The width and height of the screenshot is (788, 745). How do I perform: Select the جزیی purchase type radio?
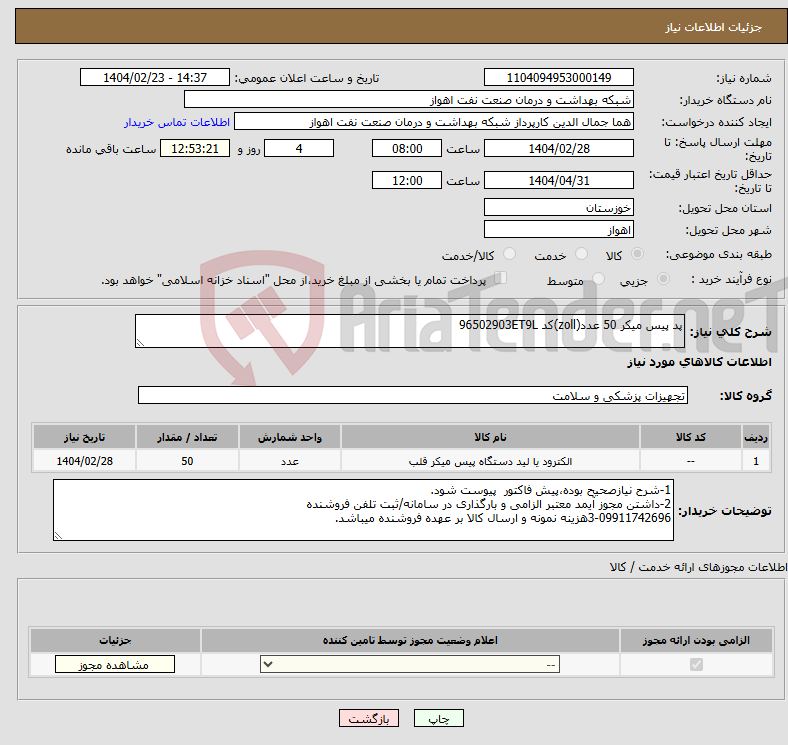click(663, 278)
